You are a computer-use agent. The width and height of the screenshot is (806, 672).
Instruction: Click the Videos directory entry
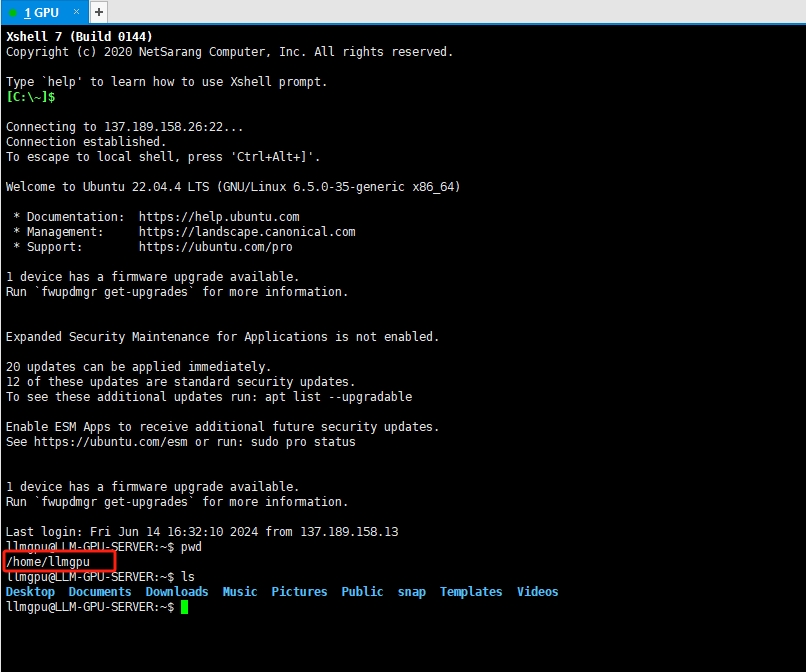tap(537, 591)
